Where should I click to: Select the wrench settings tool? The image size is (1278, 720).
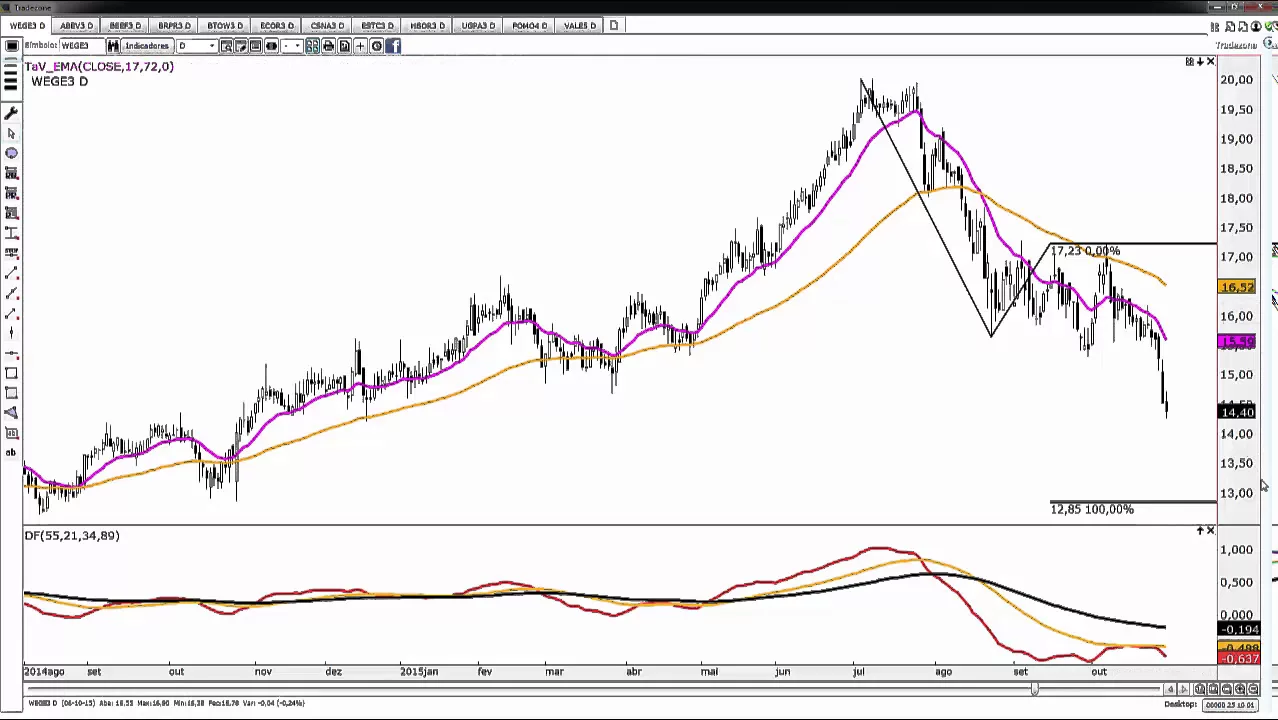point(11,113)
